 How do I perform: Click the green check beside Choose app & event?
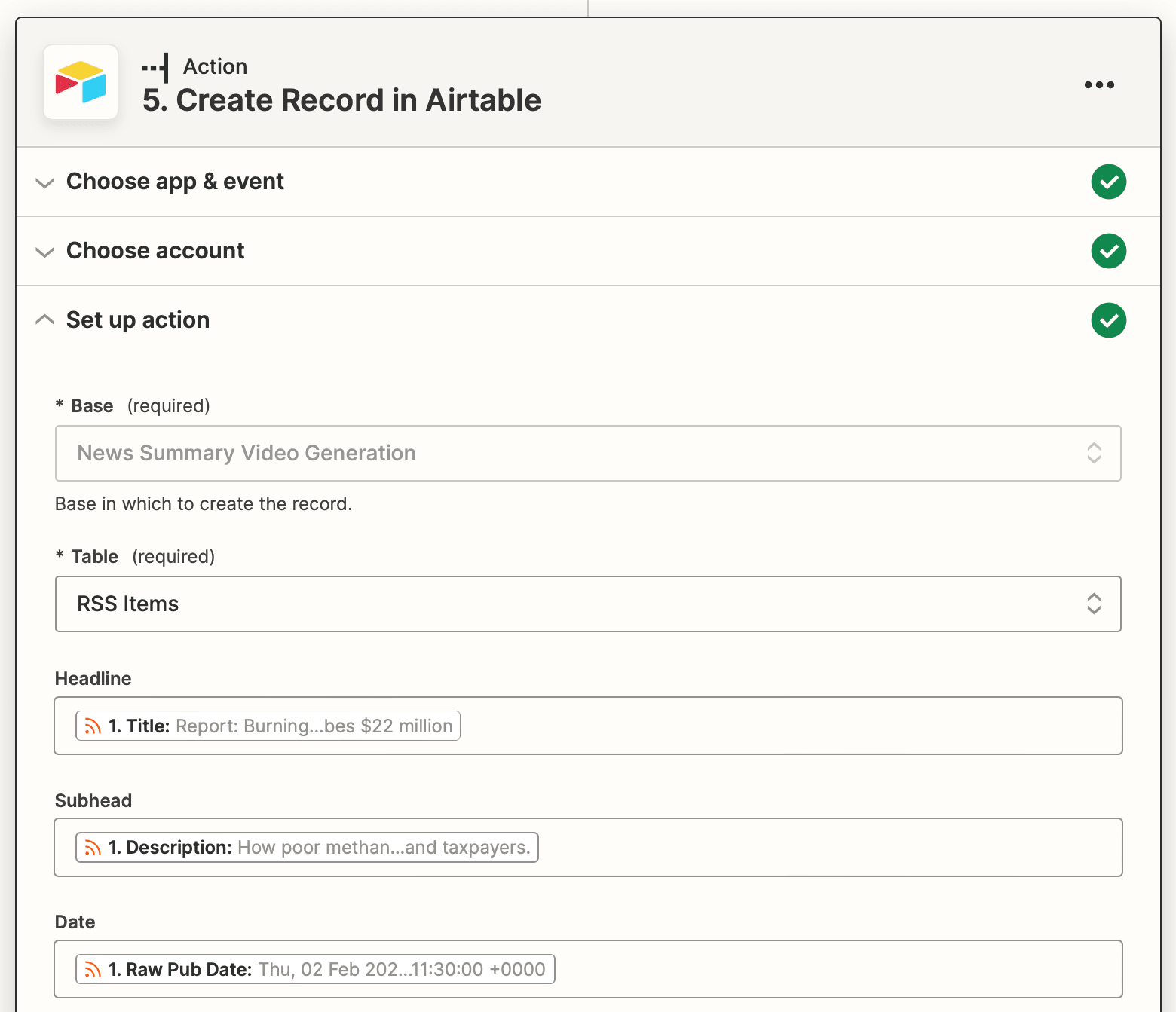pyautogui.click(x=1108, y=182)
